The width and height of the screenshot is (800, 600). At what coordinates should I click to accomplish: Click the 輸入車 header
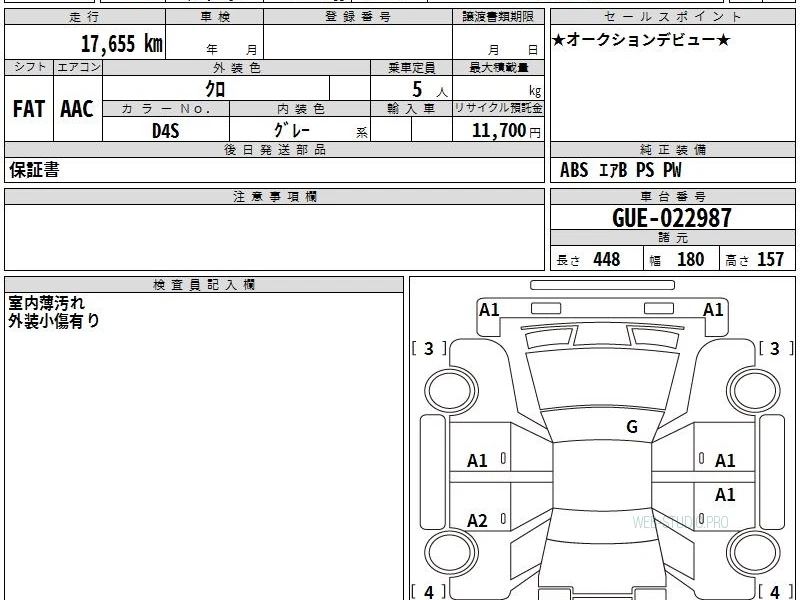(x=411, y=109)
